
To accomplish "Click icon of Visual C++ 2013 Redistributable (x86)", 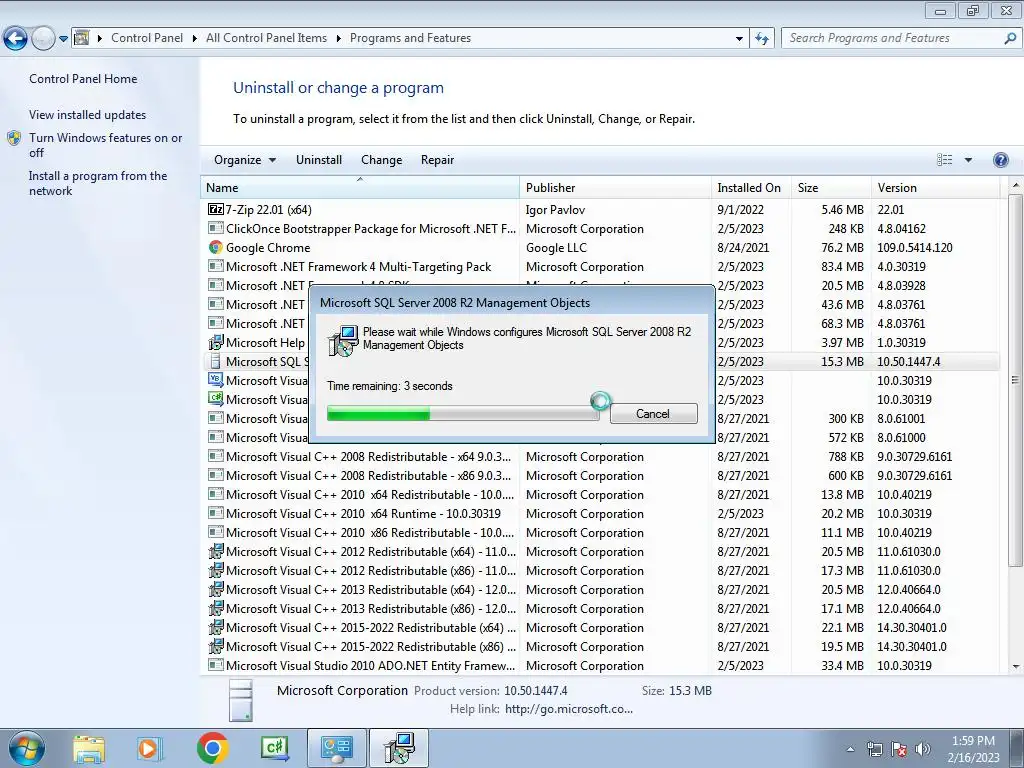I will tap(216, 609).
